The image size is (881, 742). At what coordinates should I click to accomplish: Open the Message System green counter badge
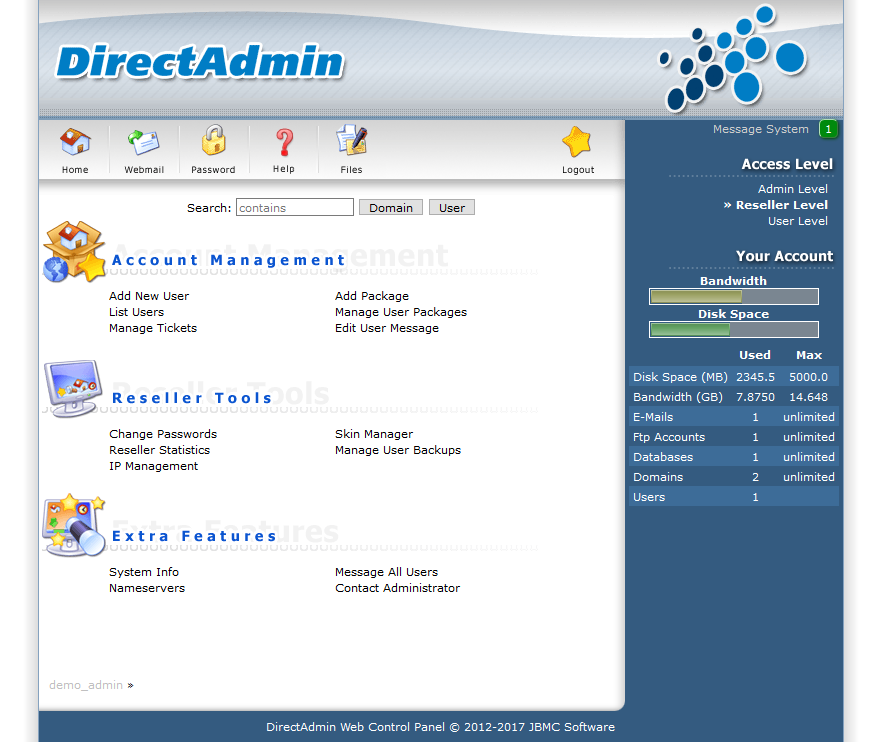coord(828,129)
